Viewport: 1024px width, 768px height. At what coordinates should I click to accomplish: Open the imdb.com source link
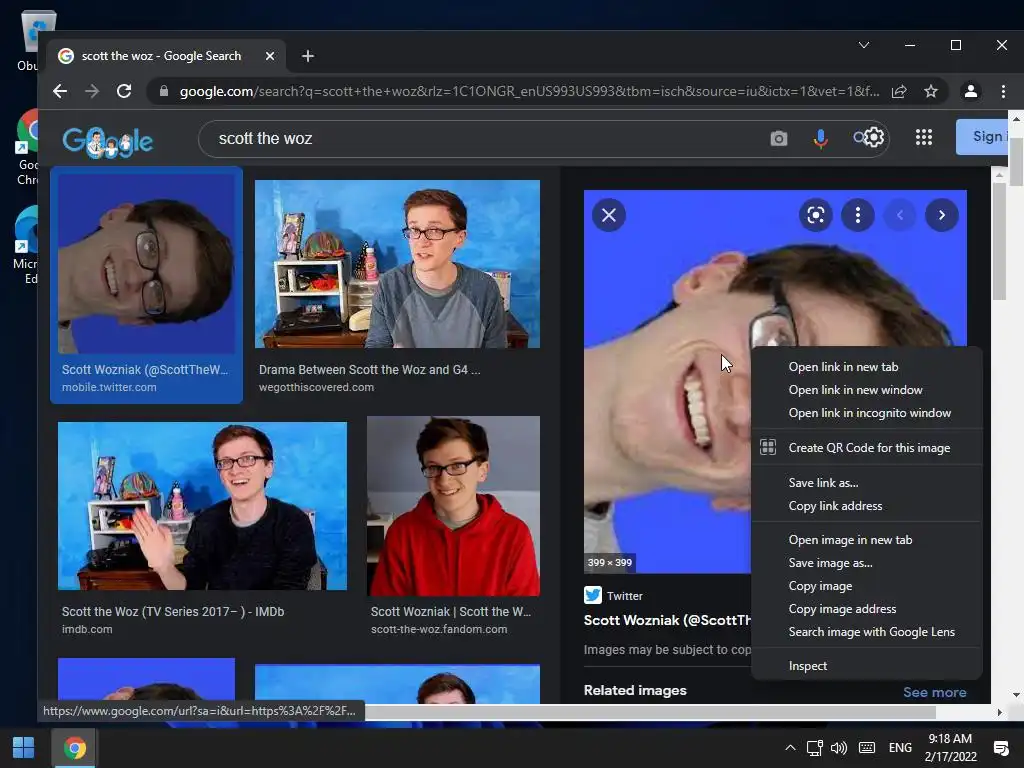(x=87, y=630)
